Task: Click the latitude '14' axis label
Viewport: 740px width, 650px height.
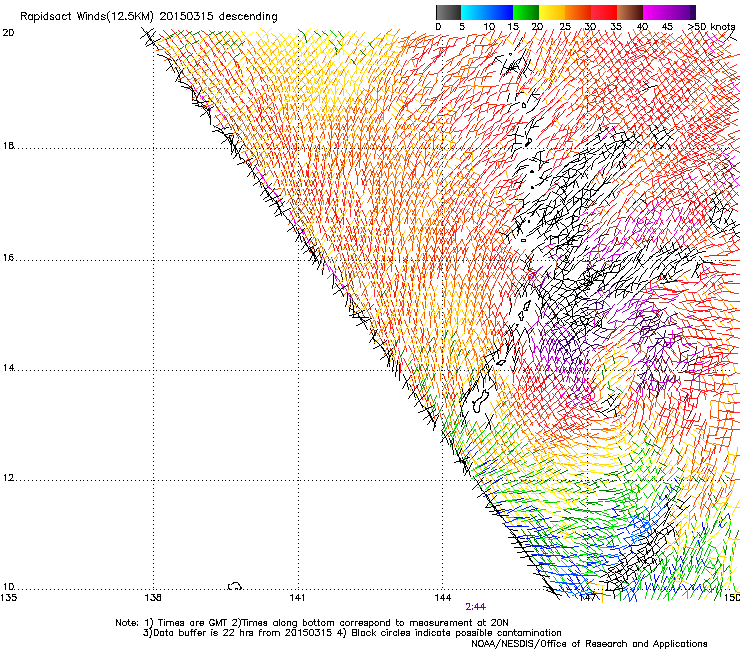Action: 8,368
